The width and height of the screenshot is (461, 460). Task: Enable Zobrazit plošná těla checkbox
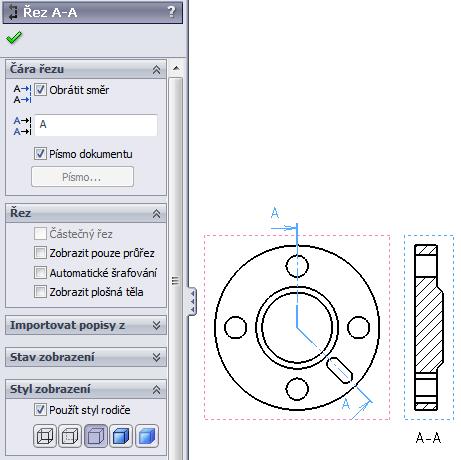click(x=40, y=292)
